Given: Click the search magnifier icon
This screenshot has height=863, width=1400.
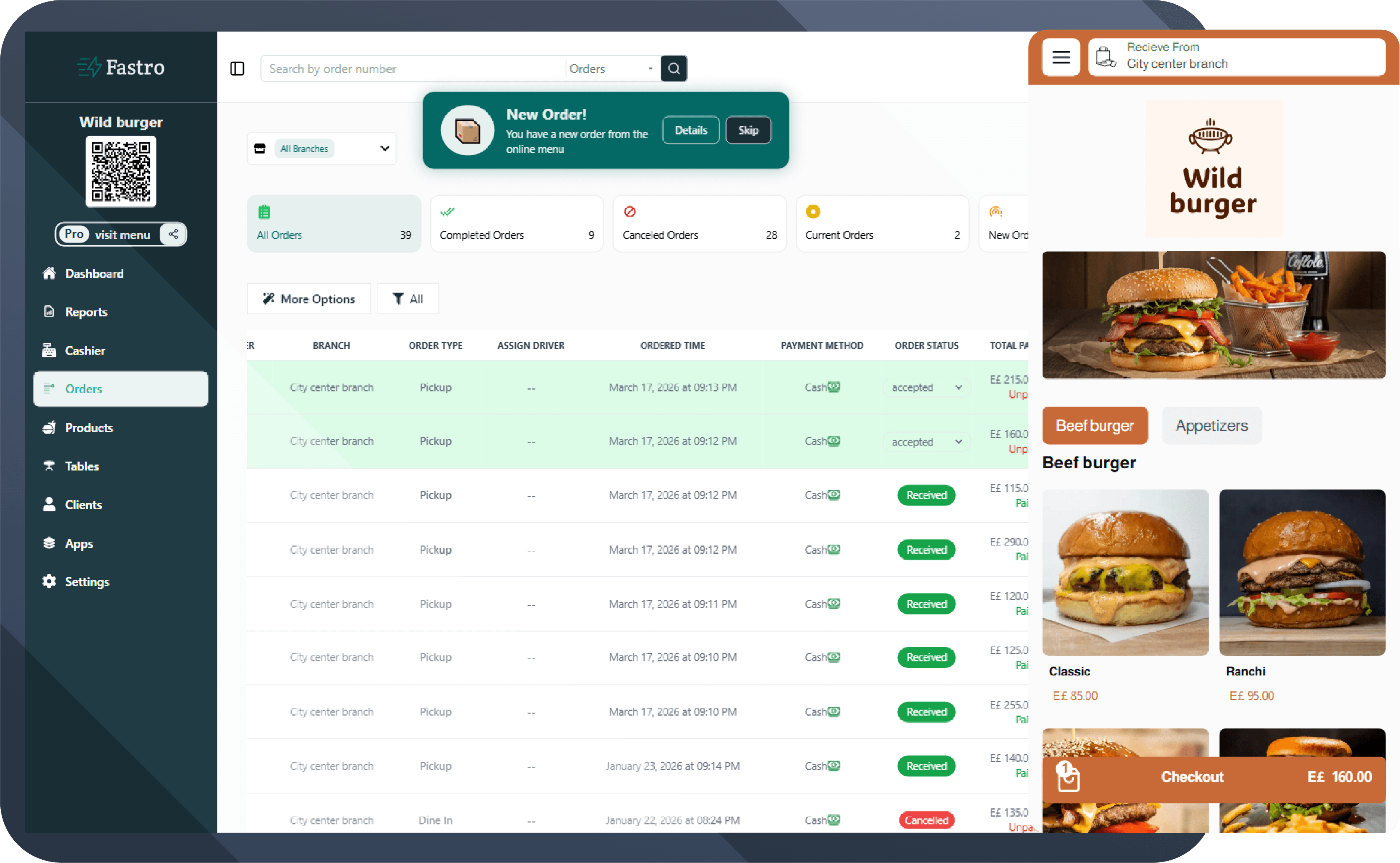Looking at the screenshot, I should [674, 68].
